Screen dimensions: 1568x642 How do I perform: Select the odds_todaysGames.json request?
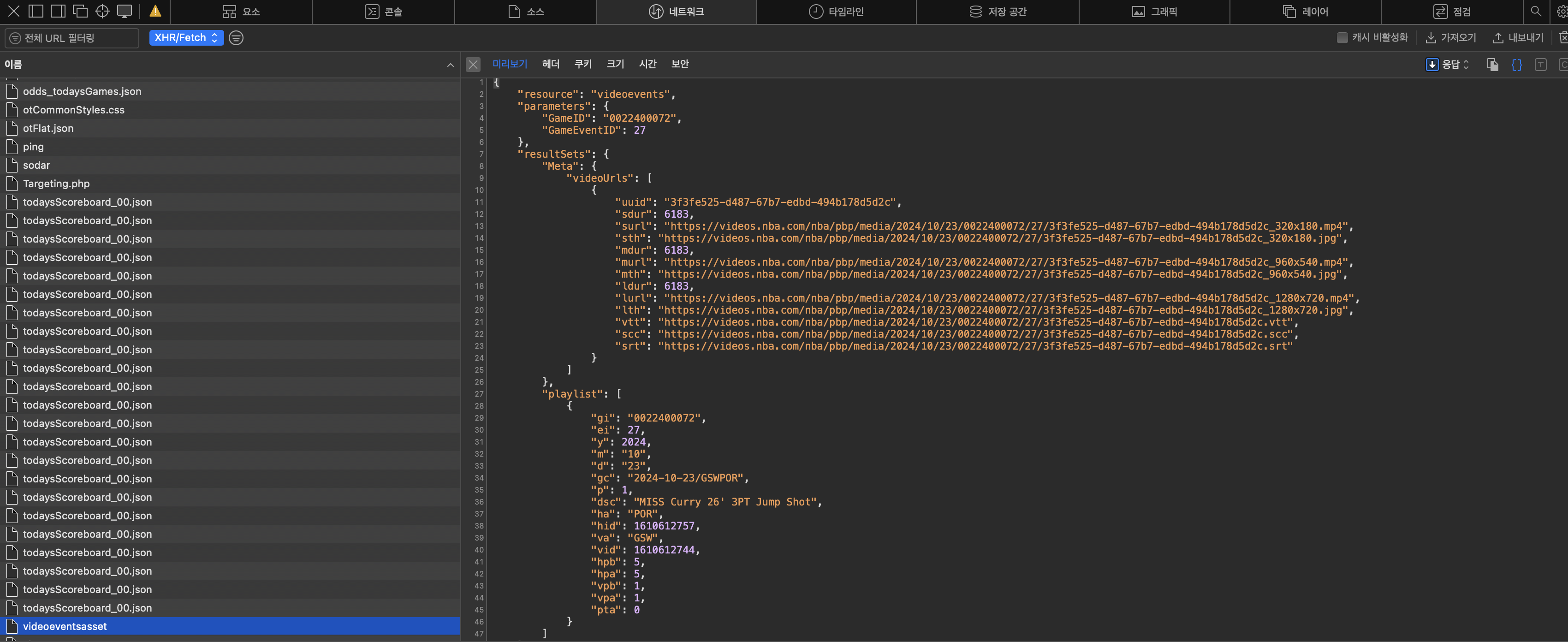(230, 91)
